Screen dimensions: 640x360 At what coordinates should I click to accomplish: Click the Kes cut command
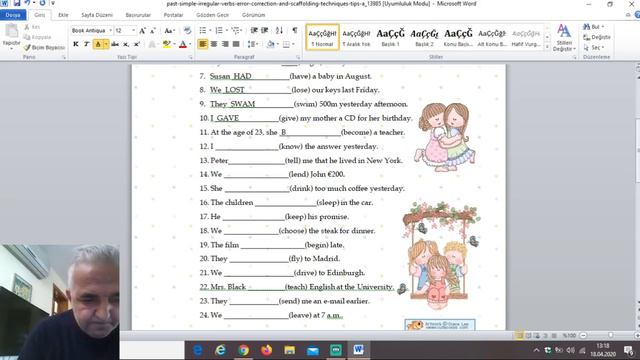(32, 27)
